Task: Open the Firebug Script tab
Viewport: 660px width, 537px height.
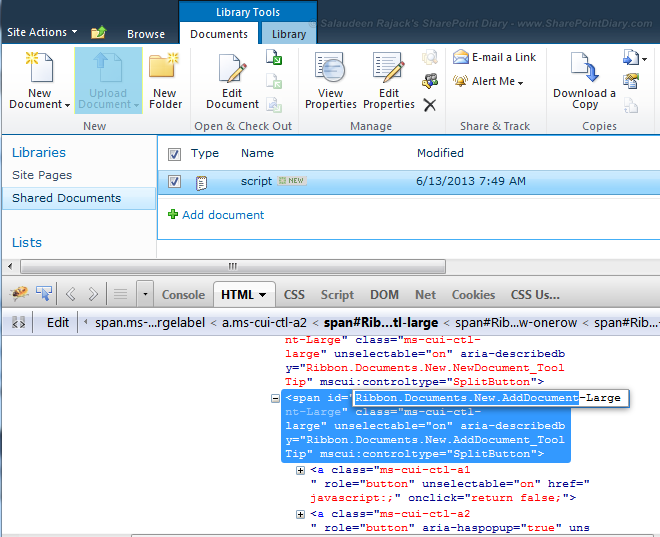Action: [x=337, y=295]
